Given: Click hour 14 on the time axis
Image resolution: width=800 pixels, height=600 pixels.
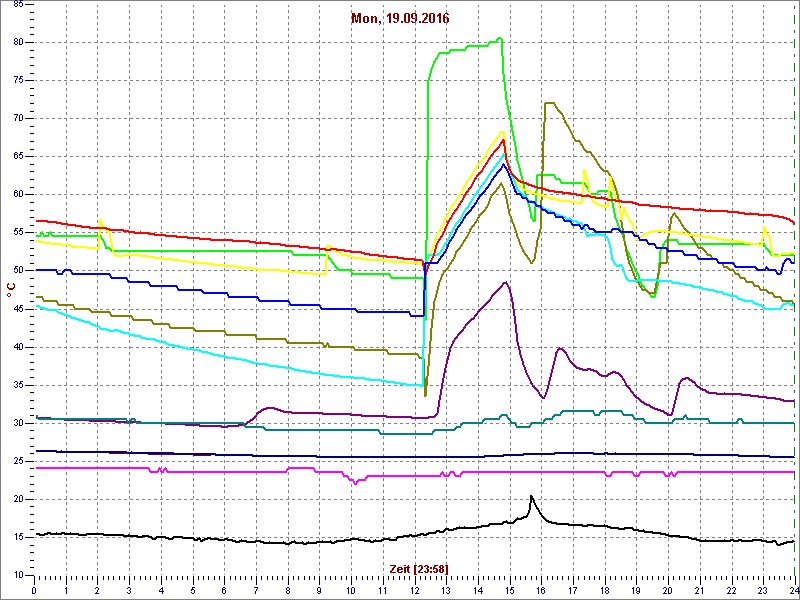Looking at the screenshot, I should [x=478, y=590].
